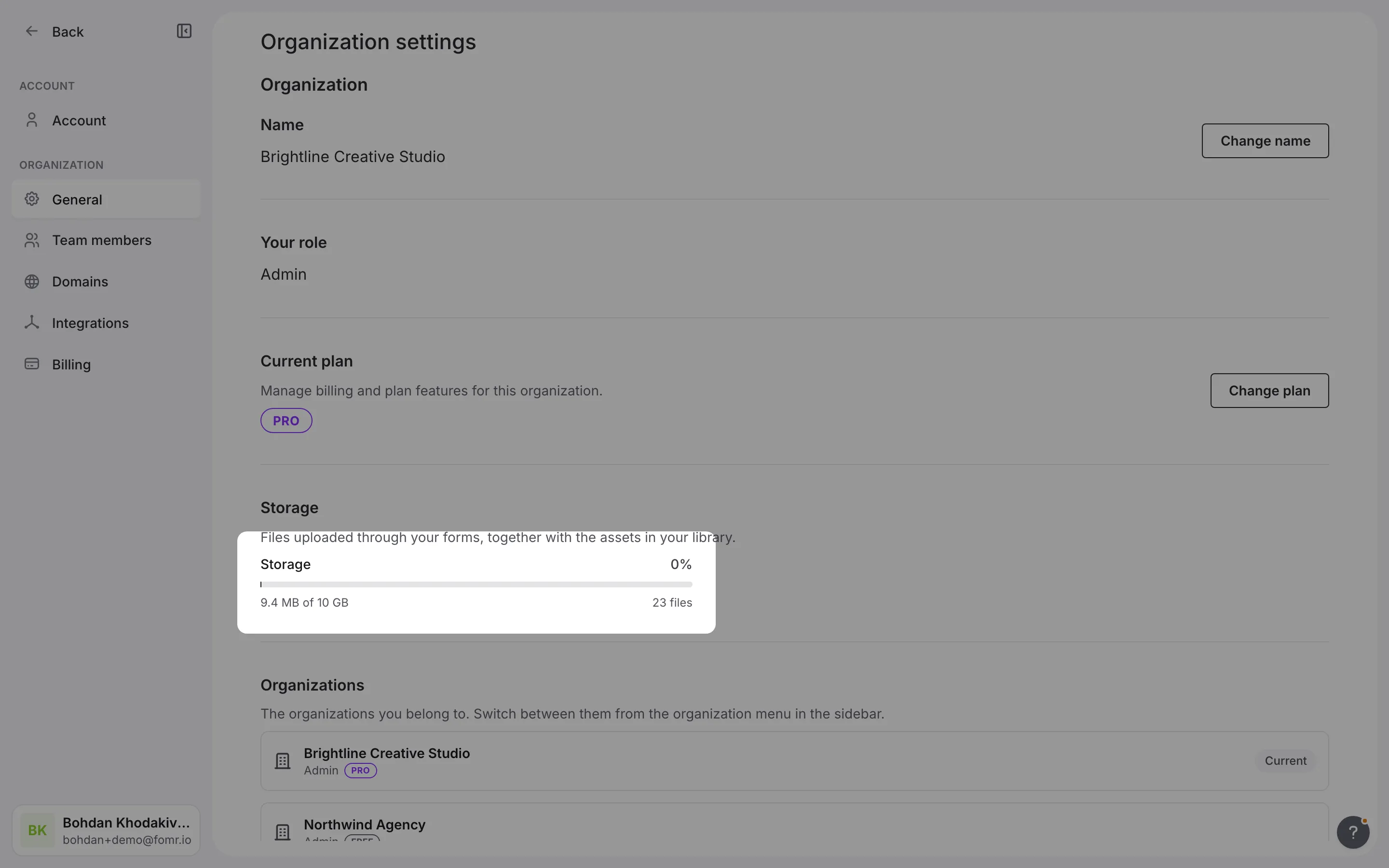Click Brightline Creative Studio name value under Name
Image resolution: width=1389 pixels, height=868 pixels.
point(353,156)
